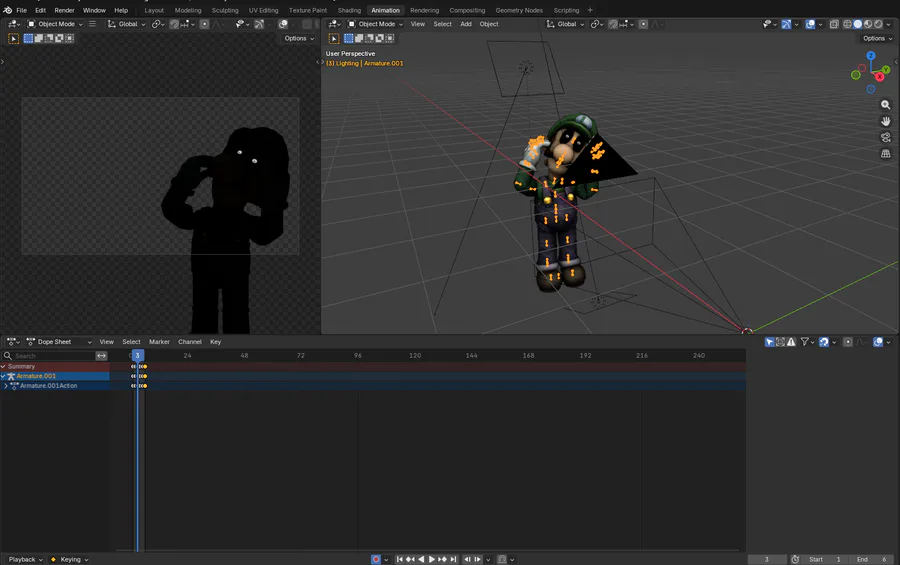900x565 pixels.
Task: Expand the Armature.001Action channel
Action: tap(6, 386)
